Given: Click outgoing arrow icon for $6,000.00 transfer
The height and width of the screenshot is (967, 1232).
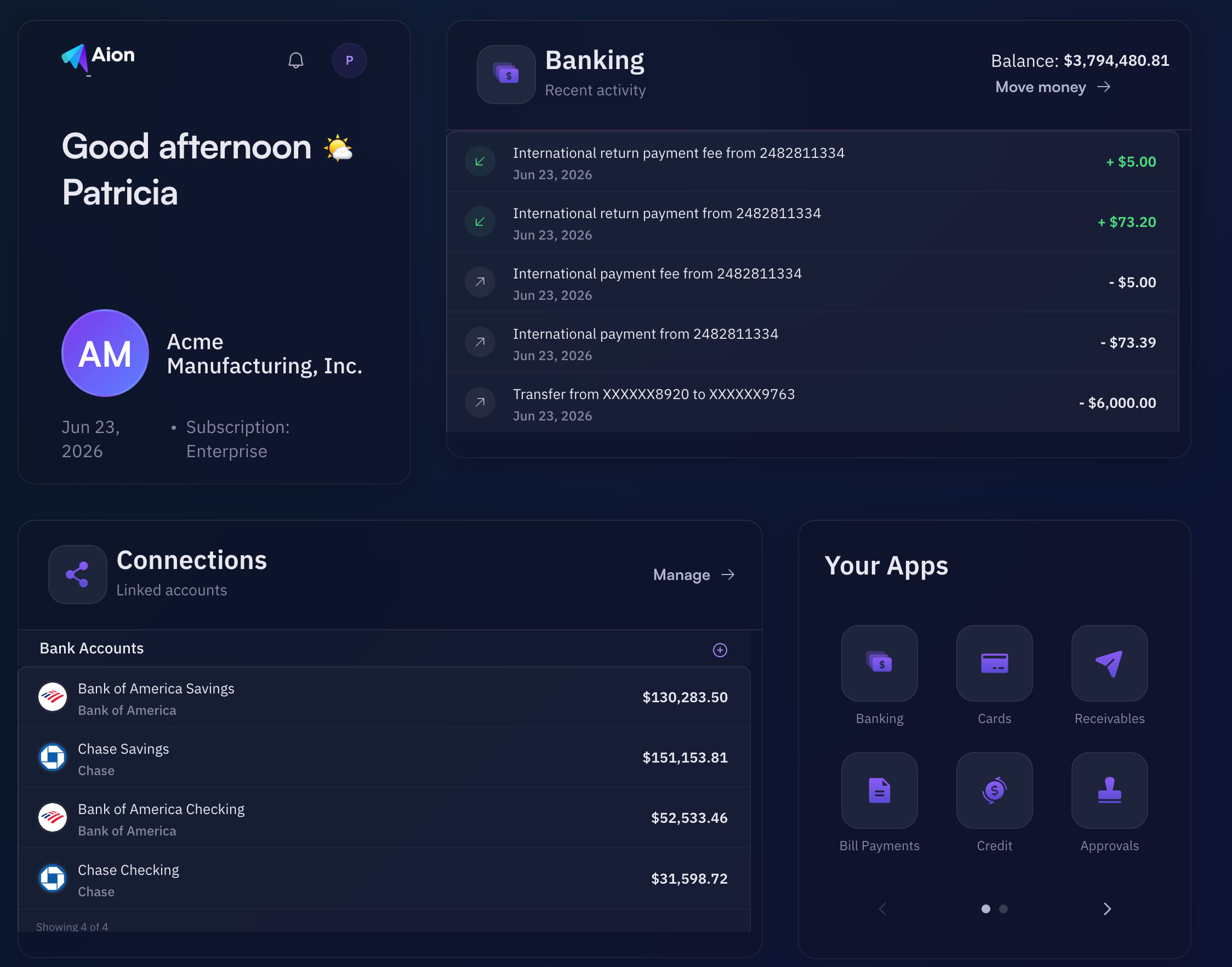Looking at the screenshot, I should pyautogui.click(x=480, y=402).
